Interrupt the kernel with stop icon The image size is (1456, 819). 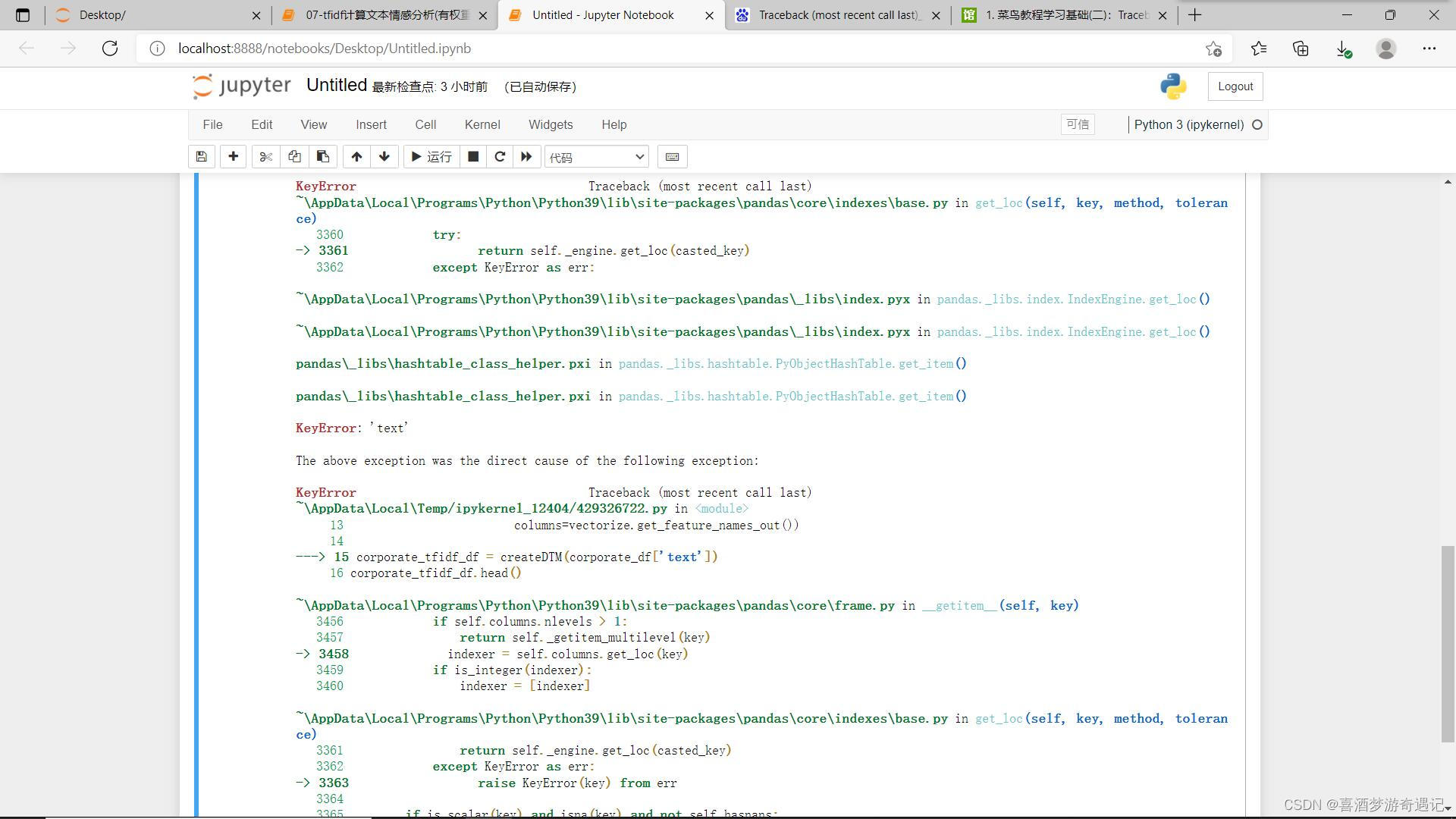tap(473, 157)
